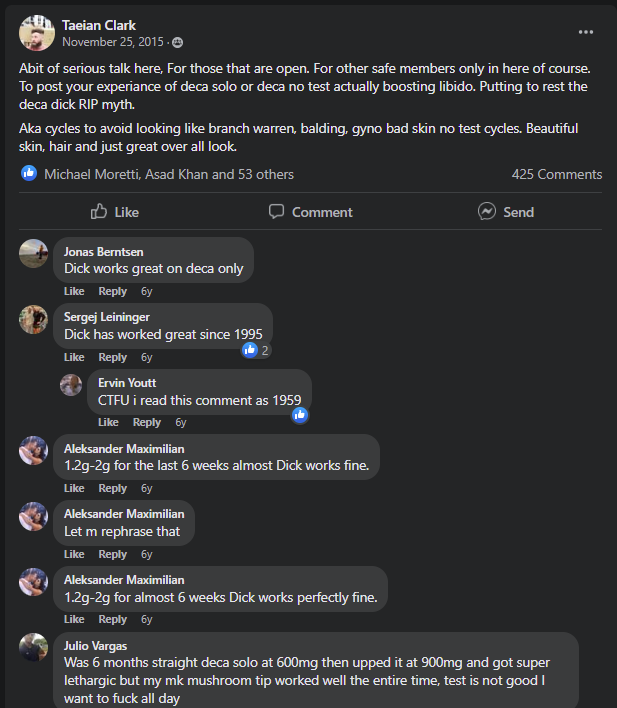The width and height of the screenshot is (617, 708).
Task: Like Jonas Berntsen's comment
Action: [74, 291]
